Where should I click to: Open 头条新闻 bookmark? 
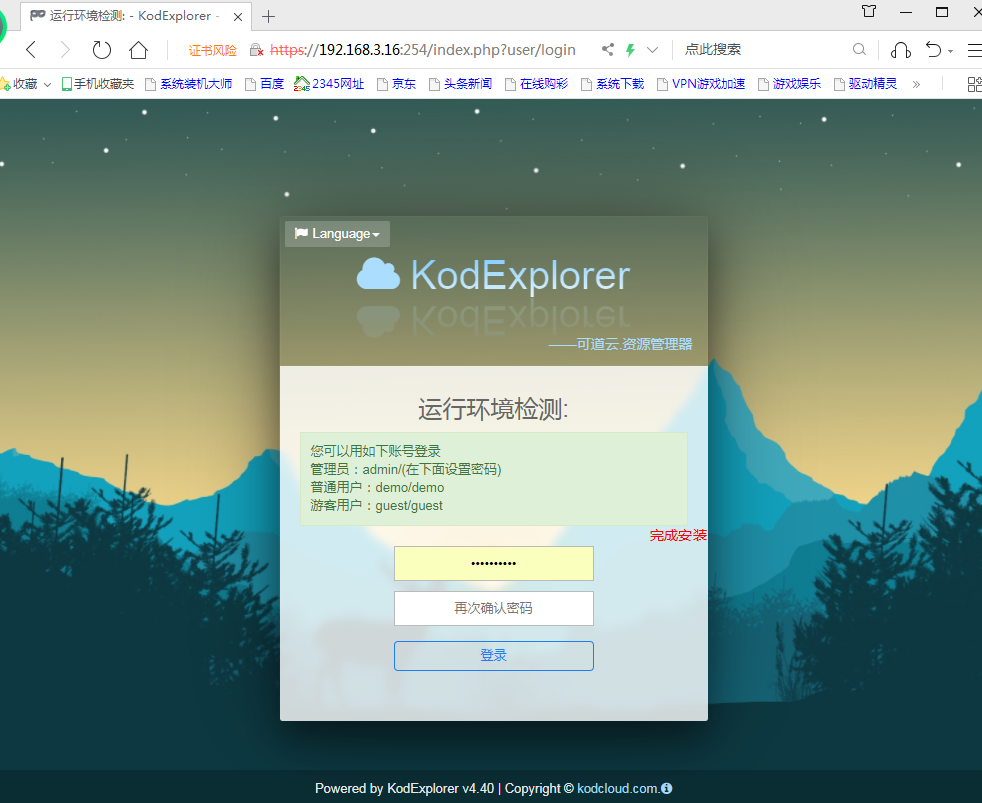click(460, 84)
